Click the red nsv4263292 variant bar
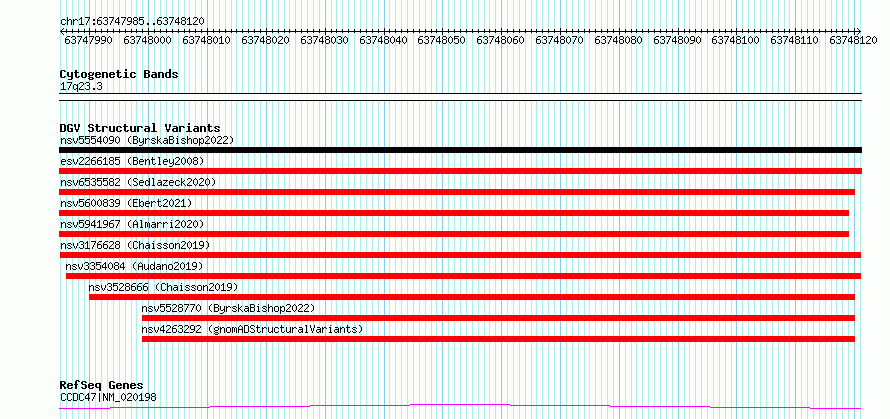 (x=498, y=339)
